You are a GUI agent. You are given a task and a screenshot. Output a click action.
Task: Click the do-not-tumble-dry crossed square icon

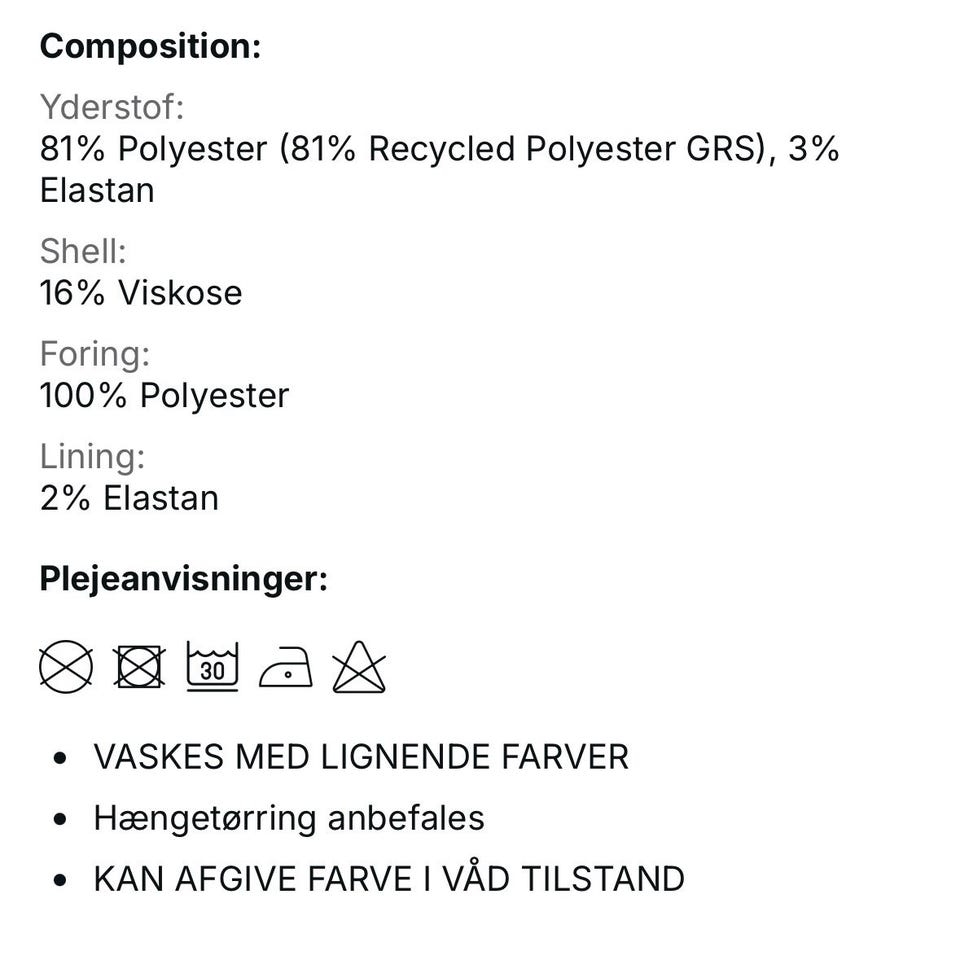[x=140, y=667]
